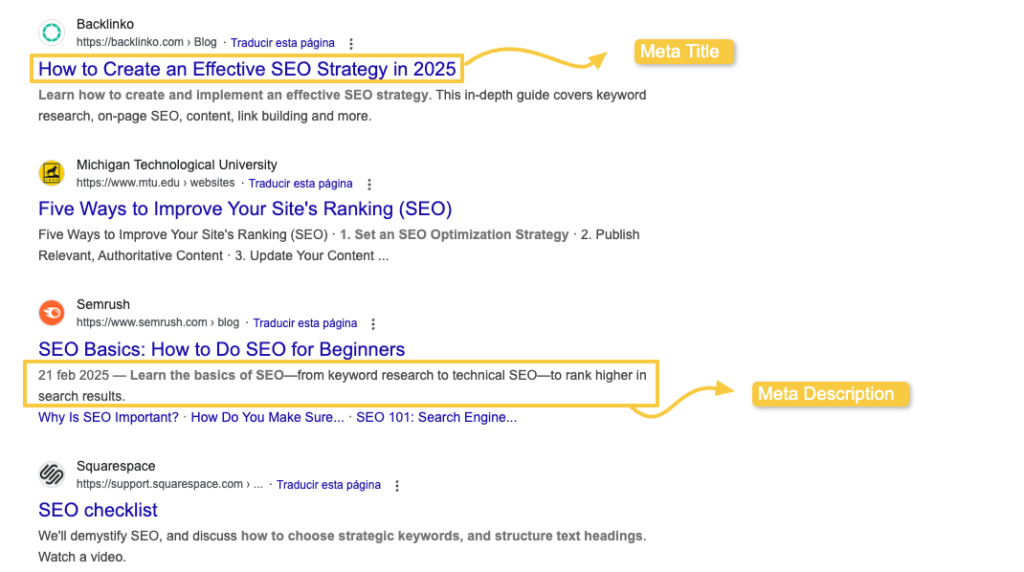Click URL 'https://backlinko.com › Blog'

click(146, 42)
